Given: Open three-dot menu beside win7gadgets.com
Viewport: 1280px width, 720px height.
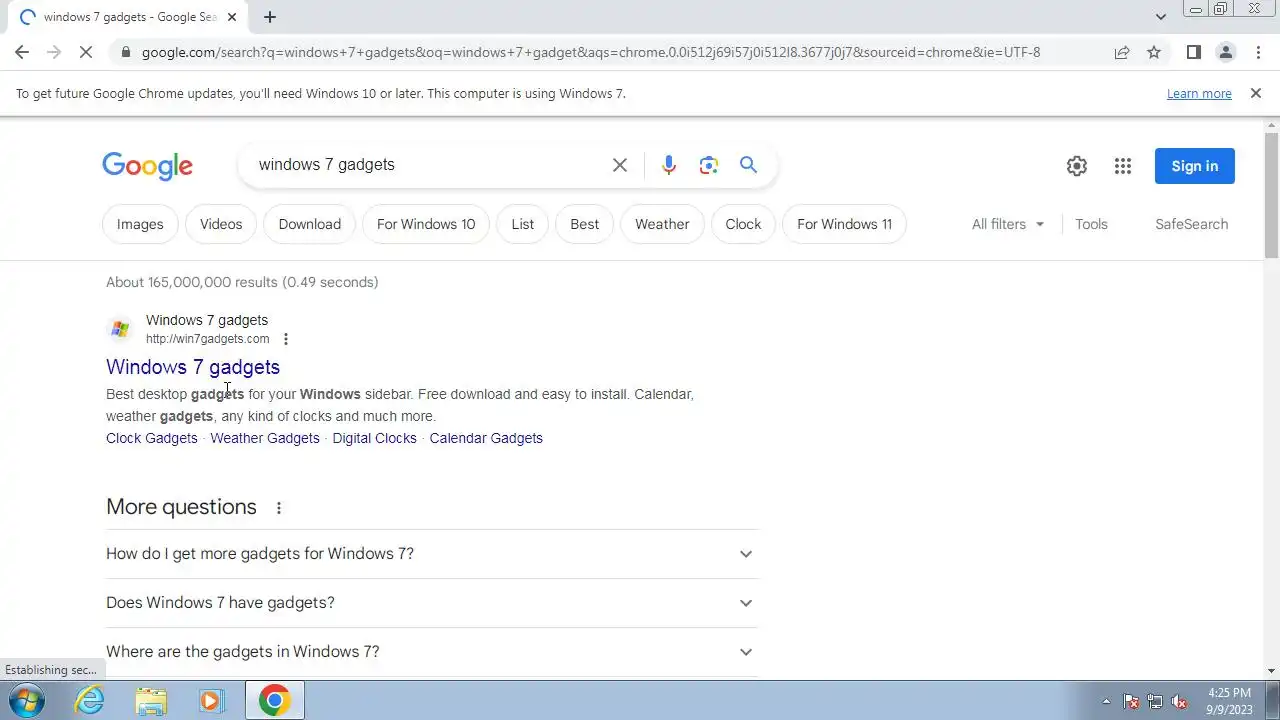Looking at the screenshot, I should coord(286,339).
